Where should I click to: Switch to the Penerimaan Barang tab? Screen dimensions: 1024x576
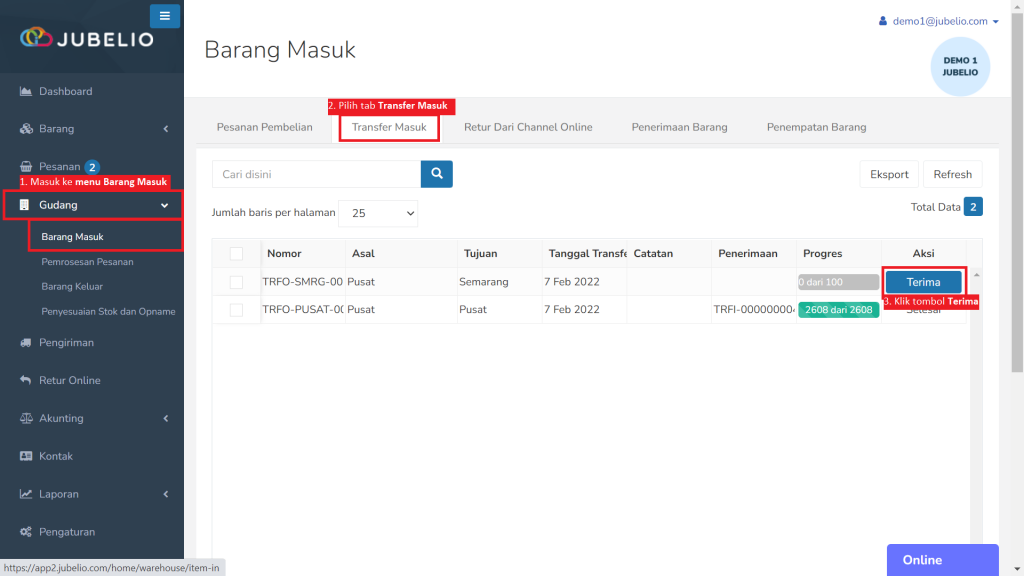click(679, 127)
